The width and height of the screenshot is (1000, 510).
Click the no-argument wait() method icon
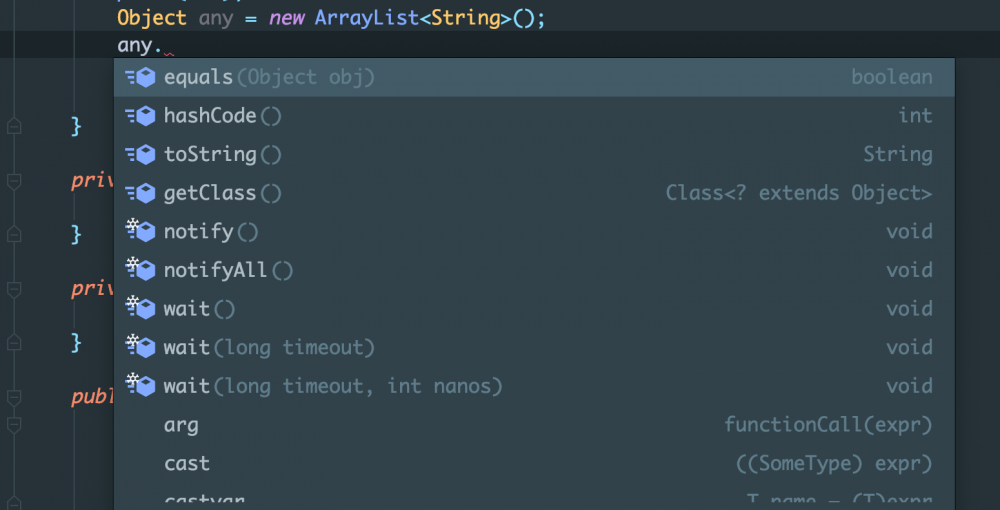click(x=140, y=309)
